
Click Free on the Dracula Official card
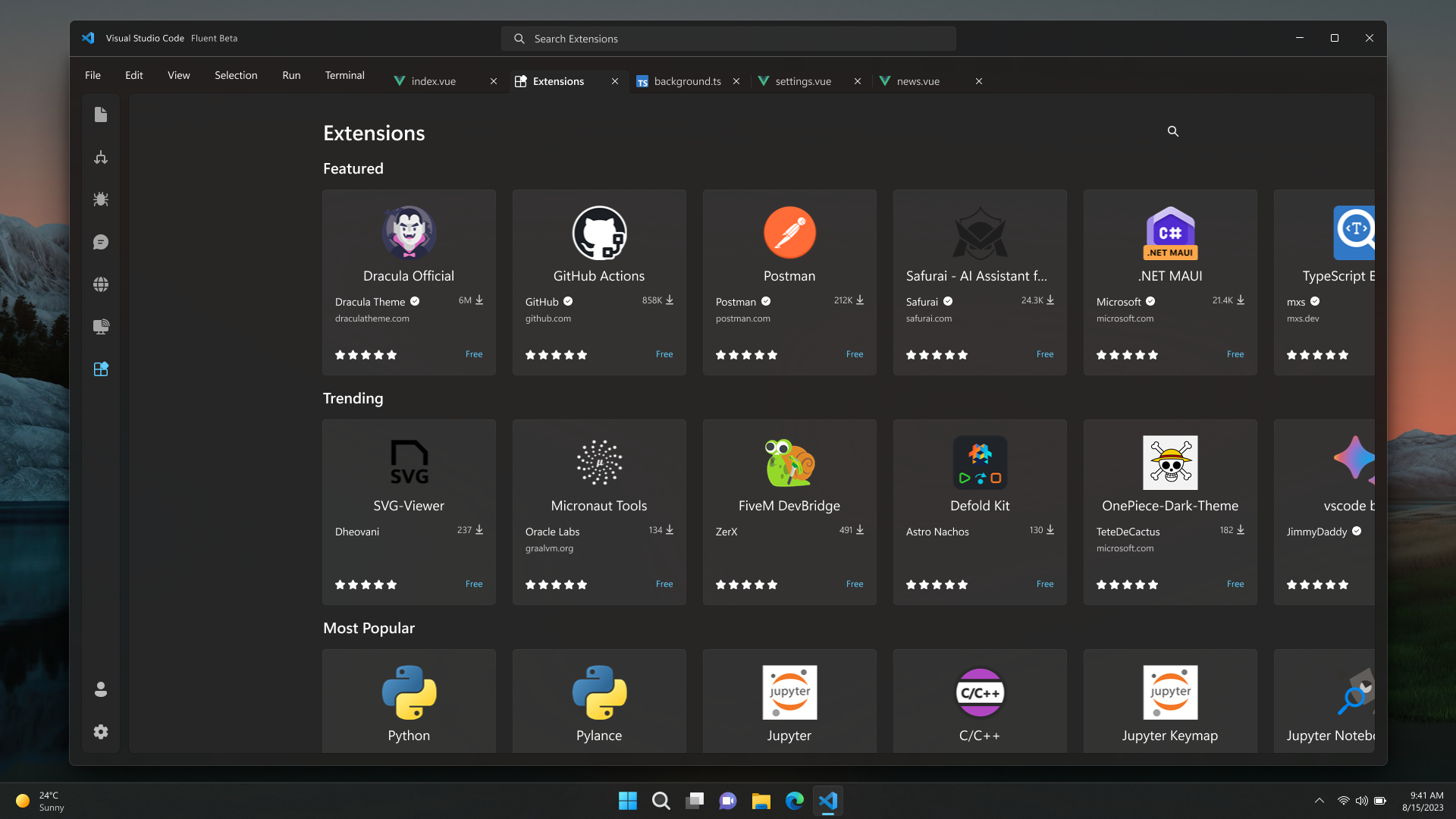point(474,354)
